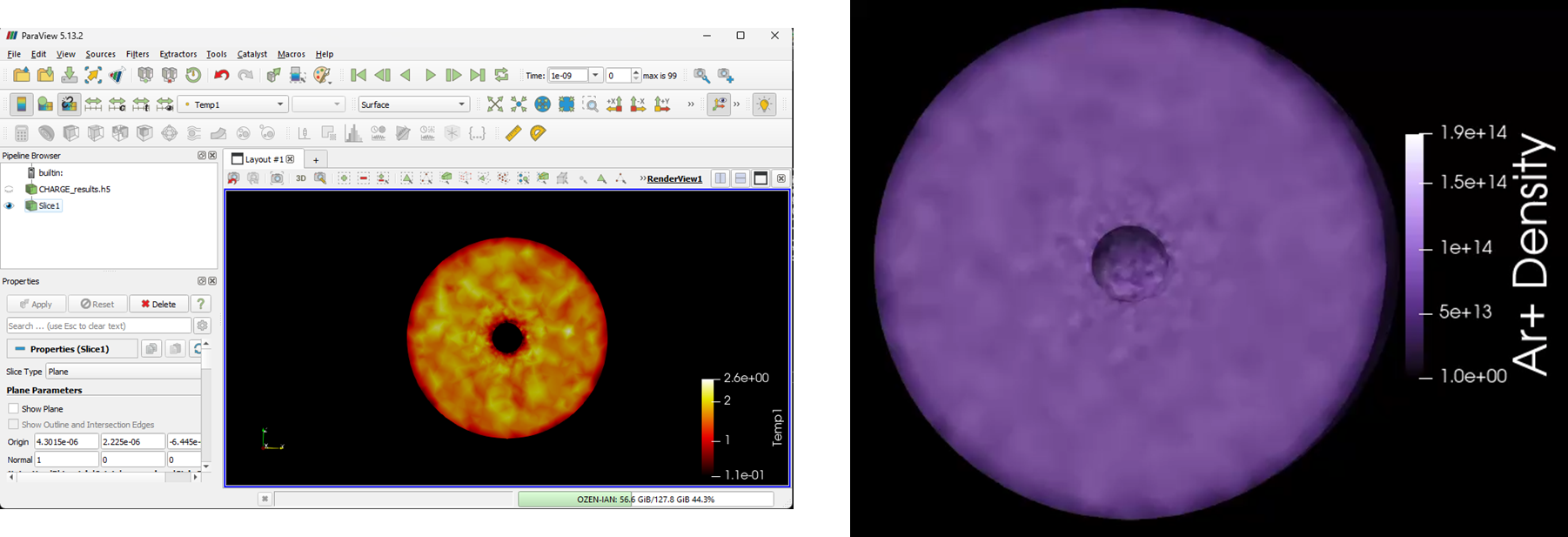Toggle visibility eye for Slice1
Screen dimensions: 1568x537
coord(10,206)
